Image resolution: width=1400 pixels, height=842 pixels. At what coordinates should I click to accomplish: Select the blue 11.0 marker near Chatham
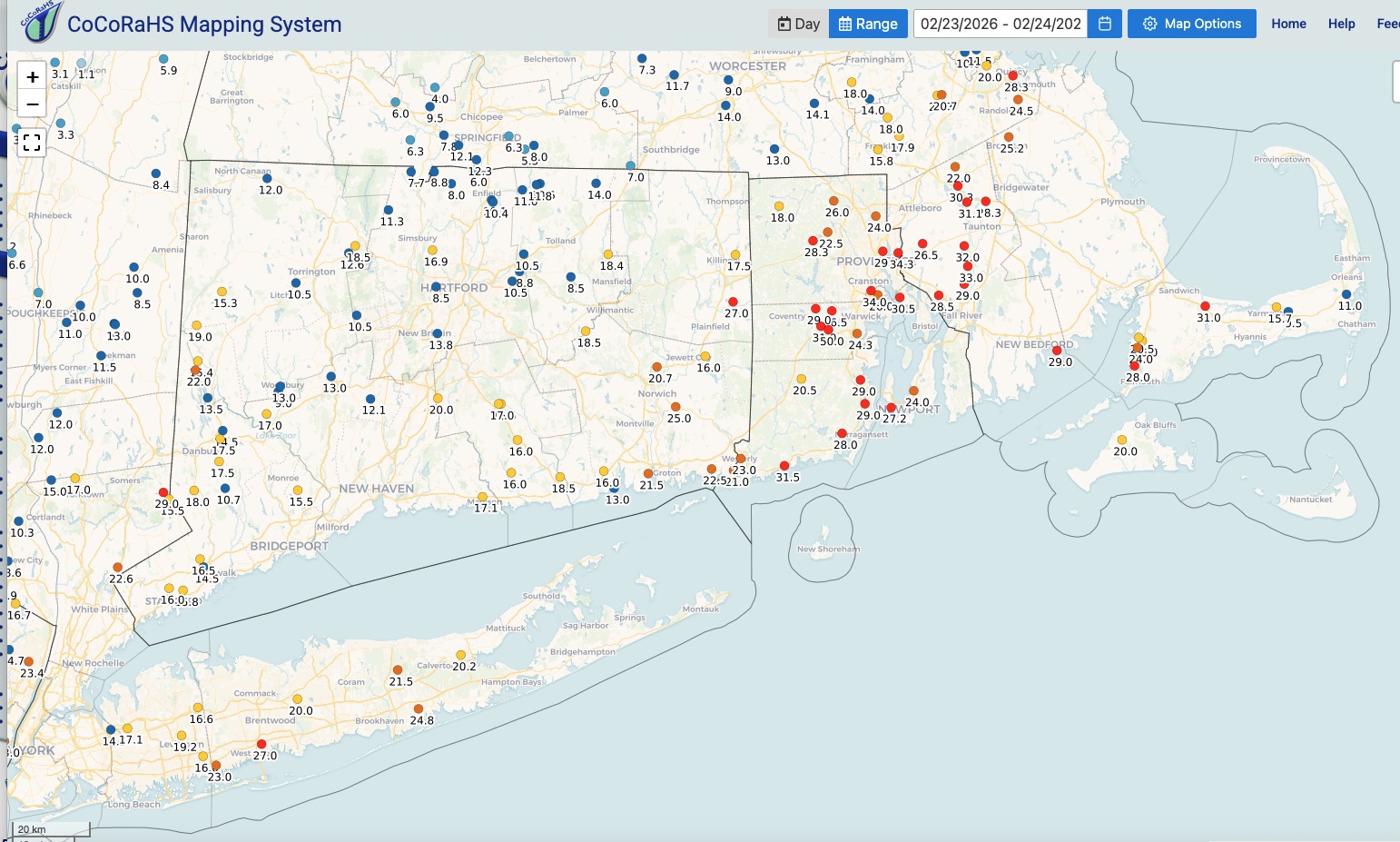[1346, 294]
